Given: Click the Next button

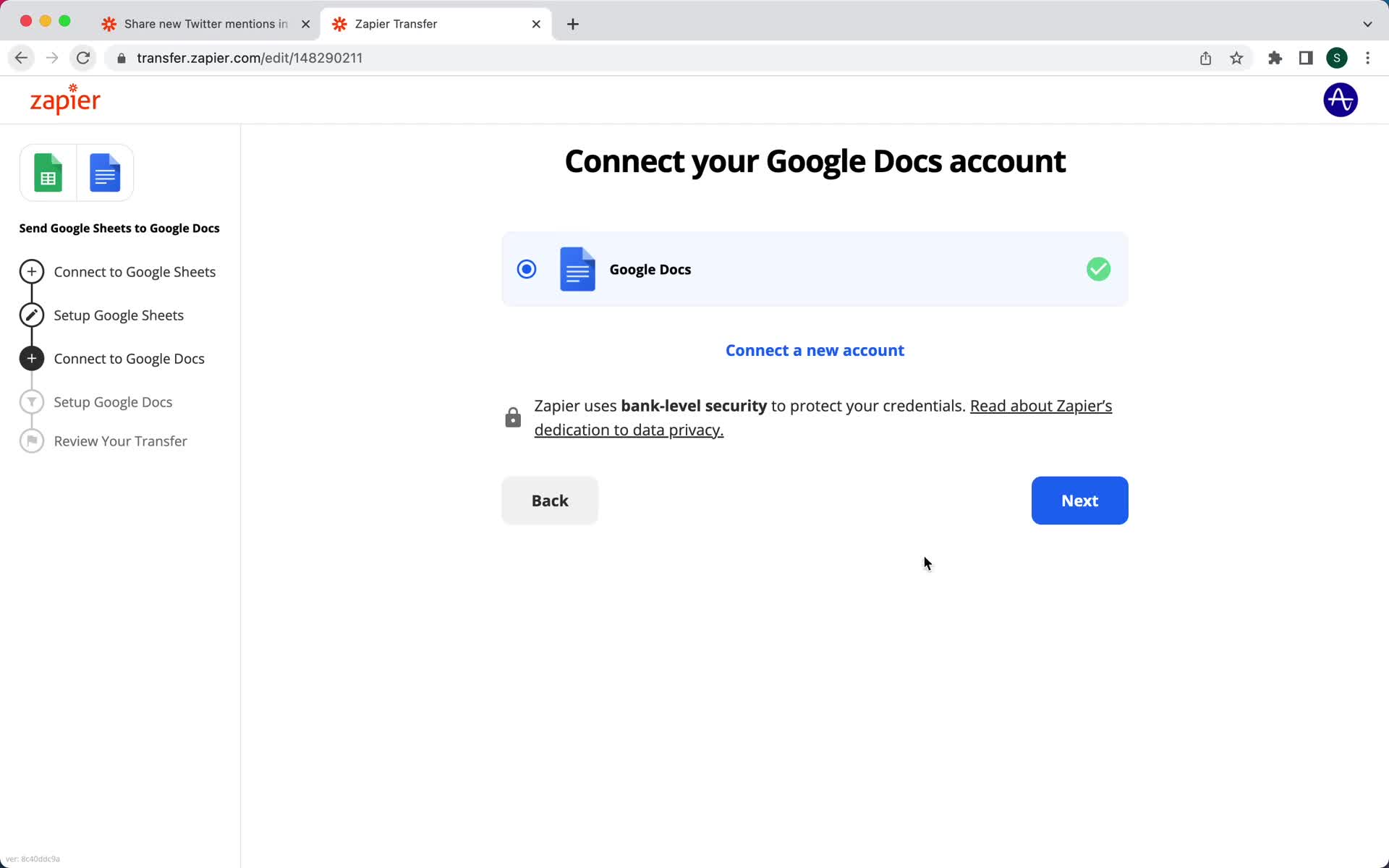Looking at the screenshot, I should 1080,500.
